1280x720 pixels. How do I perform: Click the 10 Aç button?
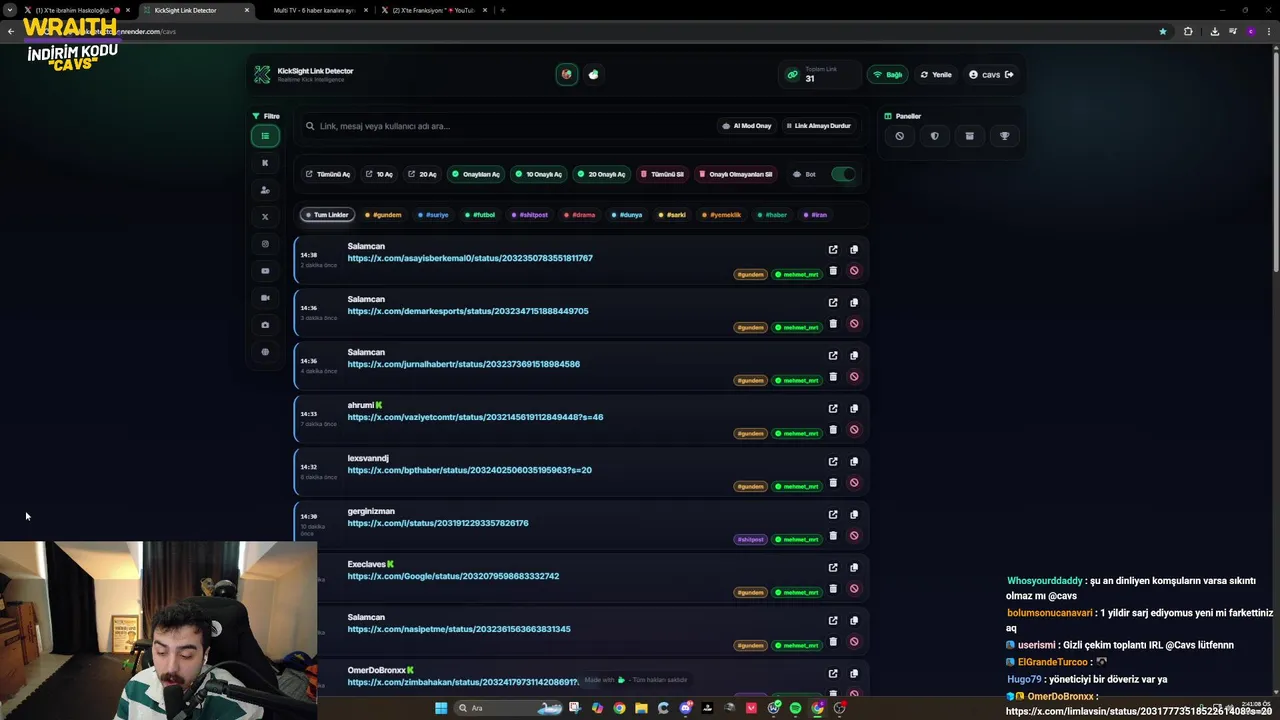pos(379,174)
